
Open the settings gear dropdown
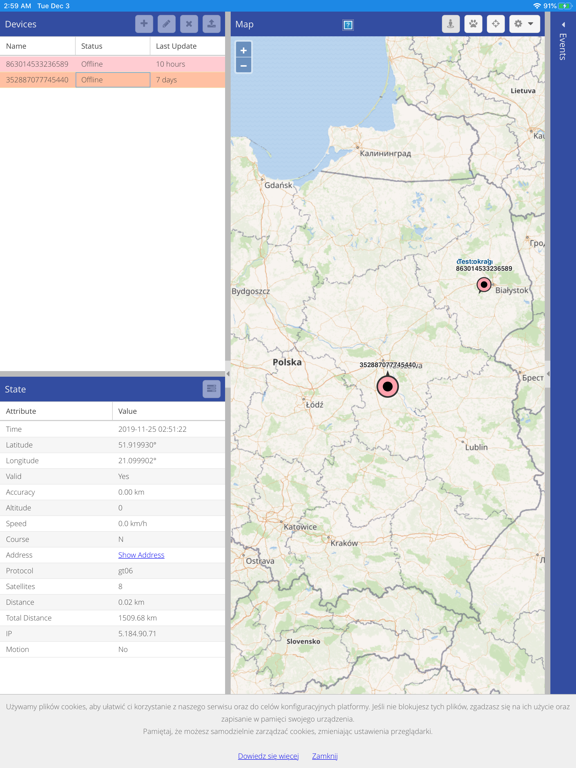525,24
